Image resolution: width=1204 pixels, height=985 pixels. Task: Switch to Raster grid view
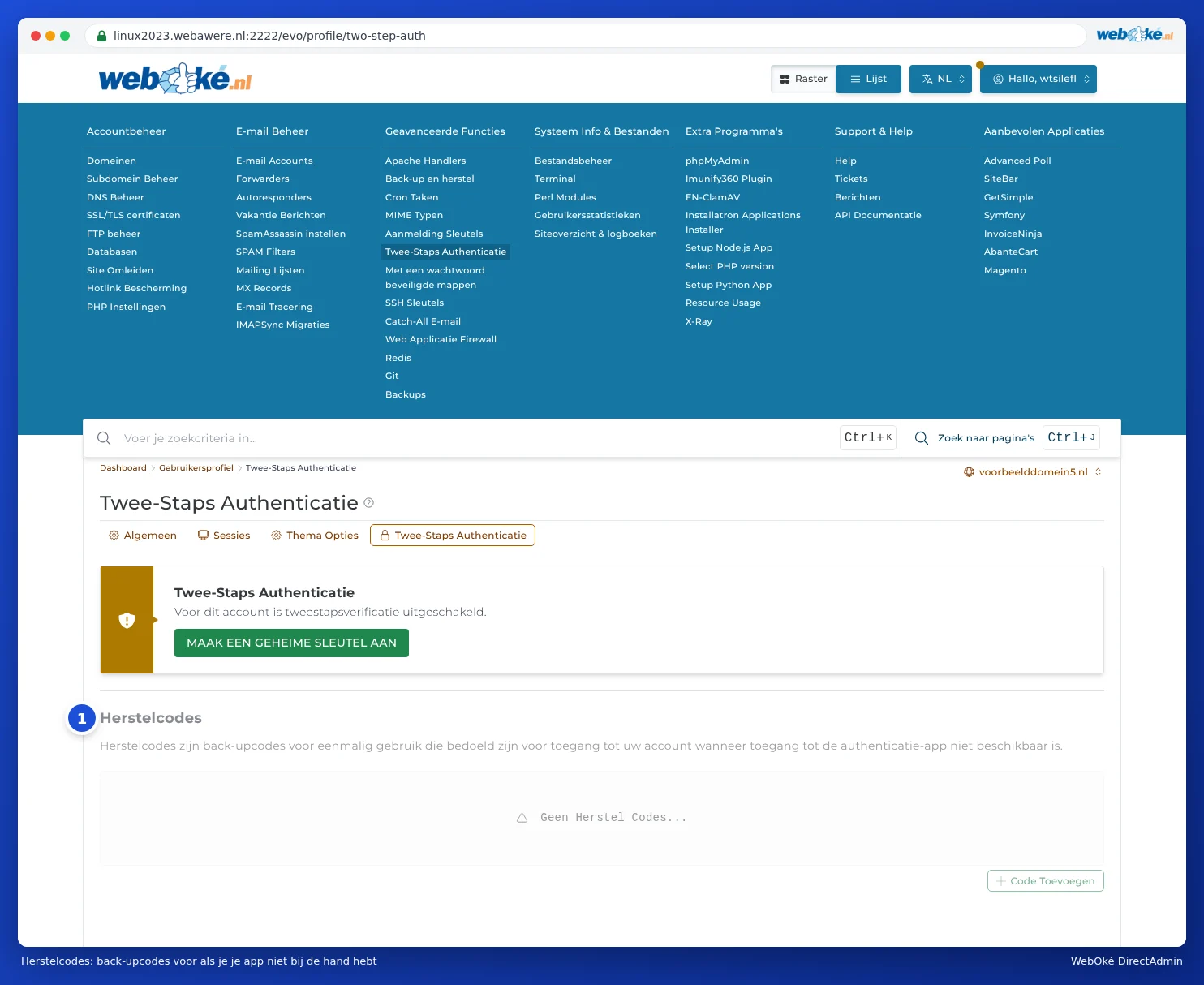pyautogui.click(x=803, y=79)
